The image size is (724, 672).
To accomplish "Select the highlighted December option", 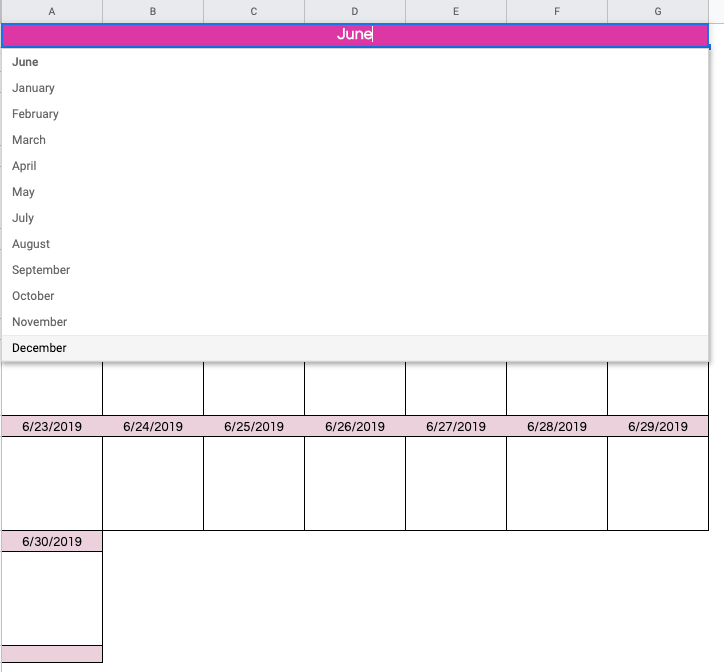I will pyautogui.click(x=355, y=348).
